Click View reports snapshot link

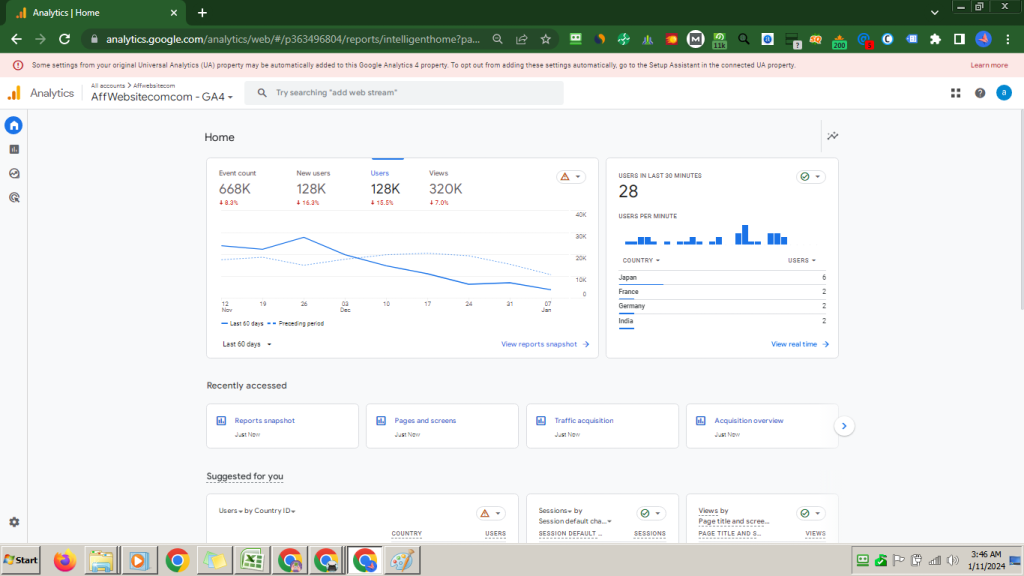[544, 344]
